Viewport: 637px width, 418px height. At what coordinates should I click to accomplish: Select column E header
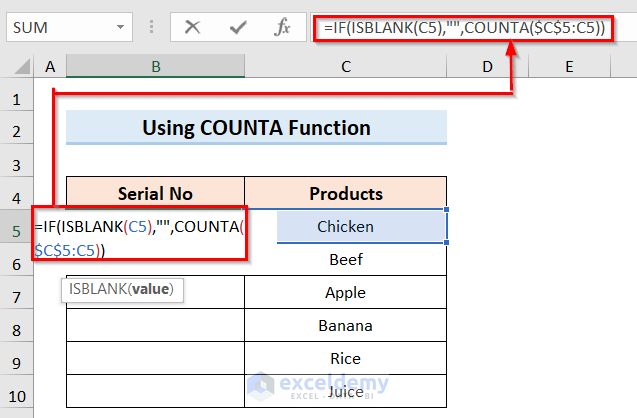coord(568,67)
